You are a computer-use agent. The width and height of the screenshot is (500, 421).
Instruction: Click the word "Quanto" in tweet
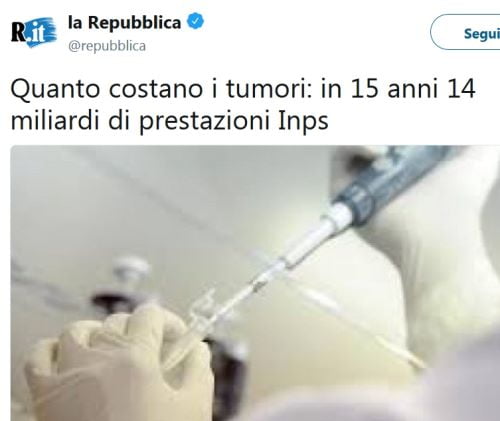tap(56, 90)
